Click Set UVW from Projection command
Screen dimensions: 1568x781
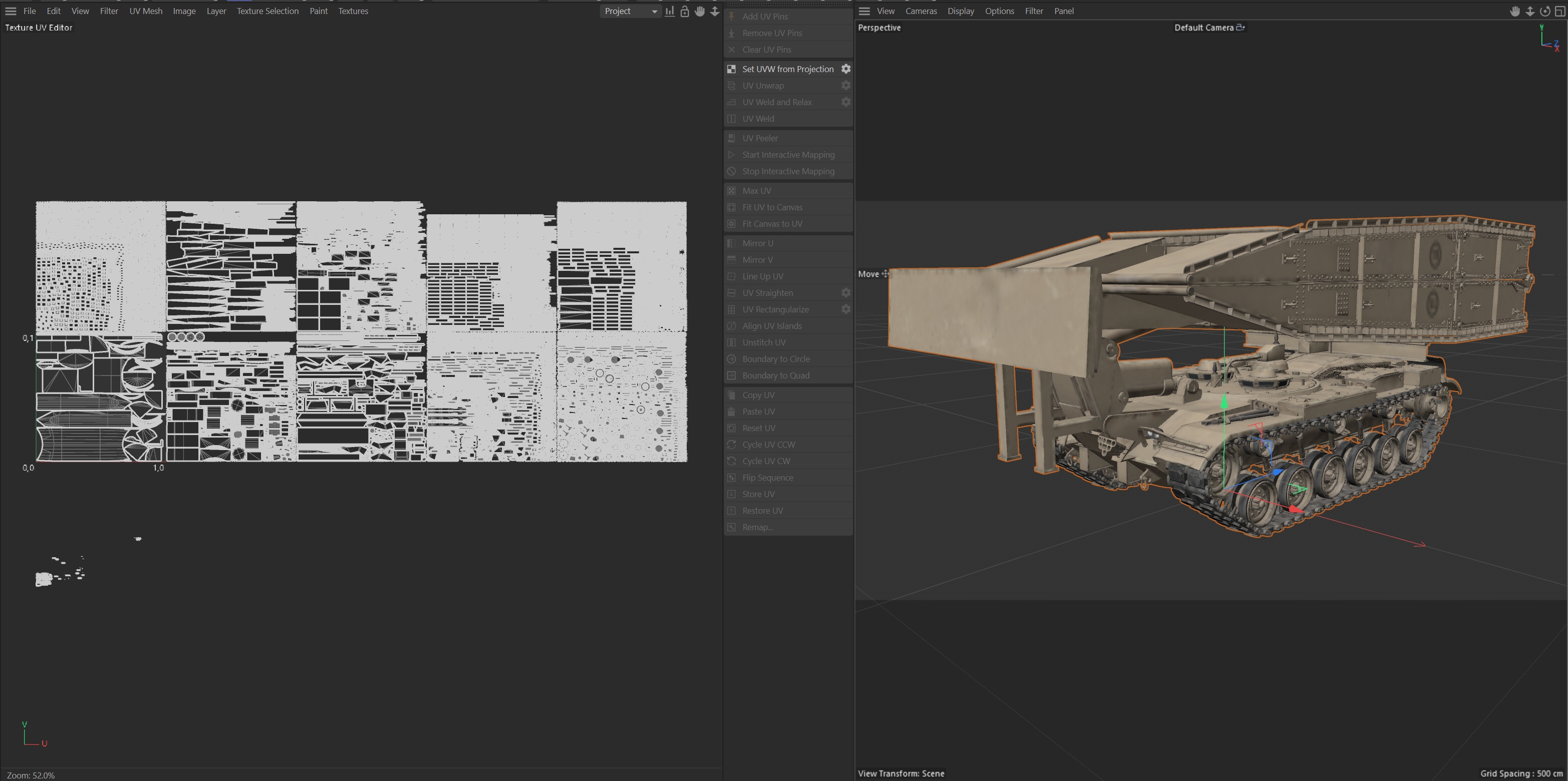click(787, 69)
